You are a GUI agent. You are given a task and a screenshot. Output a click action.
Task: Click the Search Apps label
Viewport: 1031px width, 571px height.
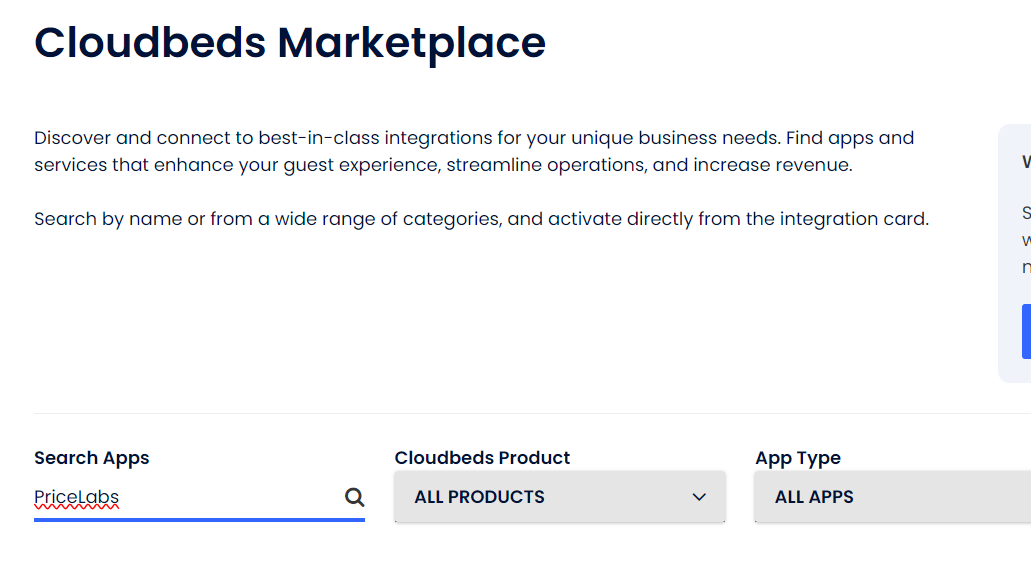91,458
